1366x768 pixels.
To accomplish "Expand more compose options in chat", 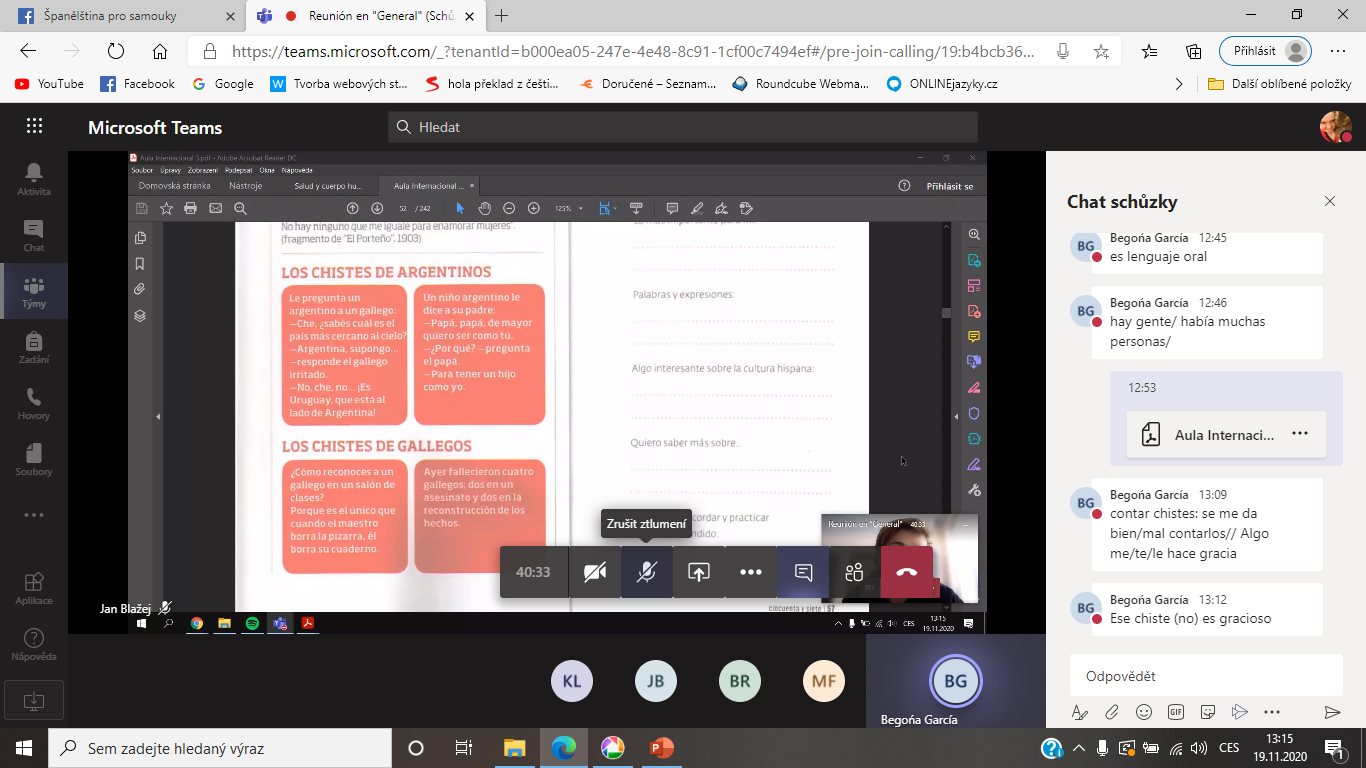I will point(1272,712).
